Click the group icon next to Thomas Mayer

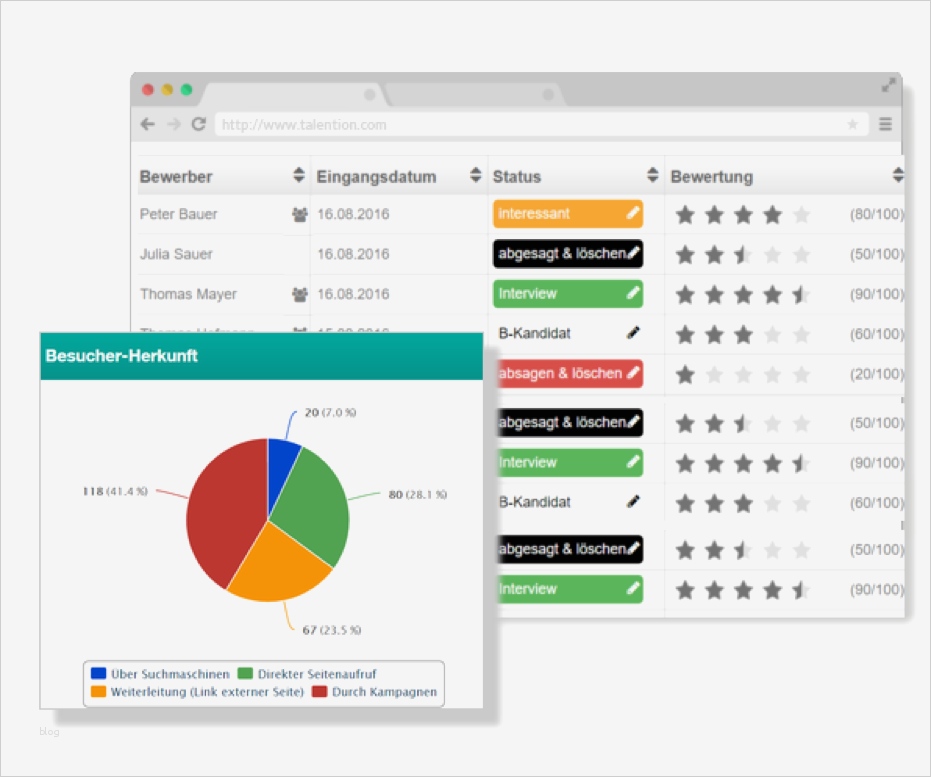tap(300, 294)
